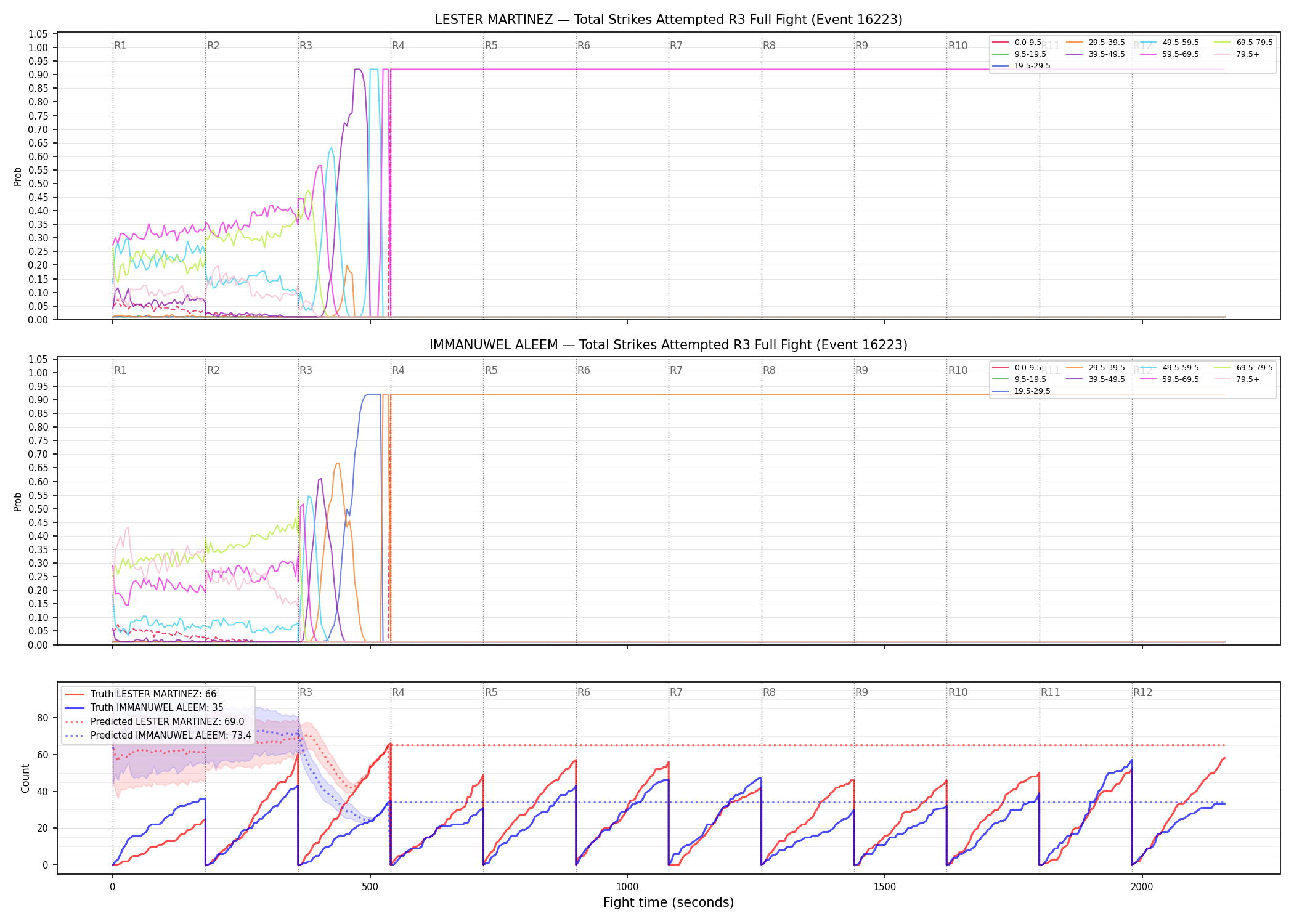Click 'Predicted LESTER MARTINEZ: 69.0' legend entry

(155, 722)
